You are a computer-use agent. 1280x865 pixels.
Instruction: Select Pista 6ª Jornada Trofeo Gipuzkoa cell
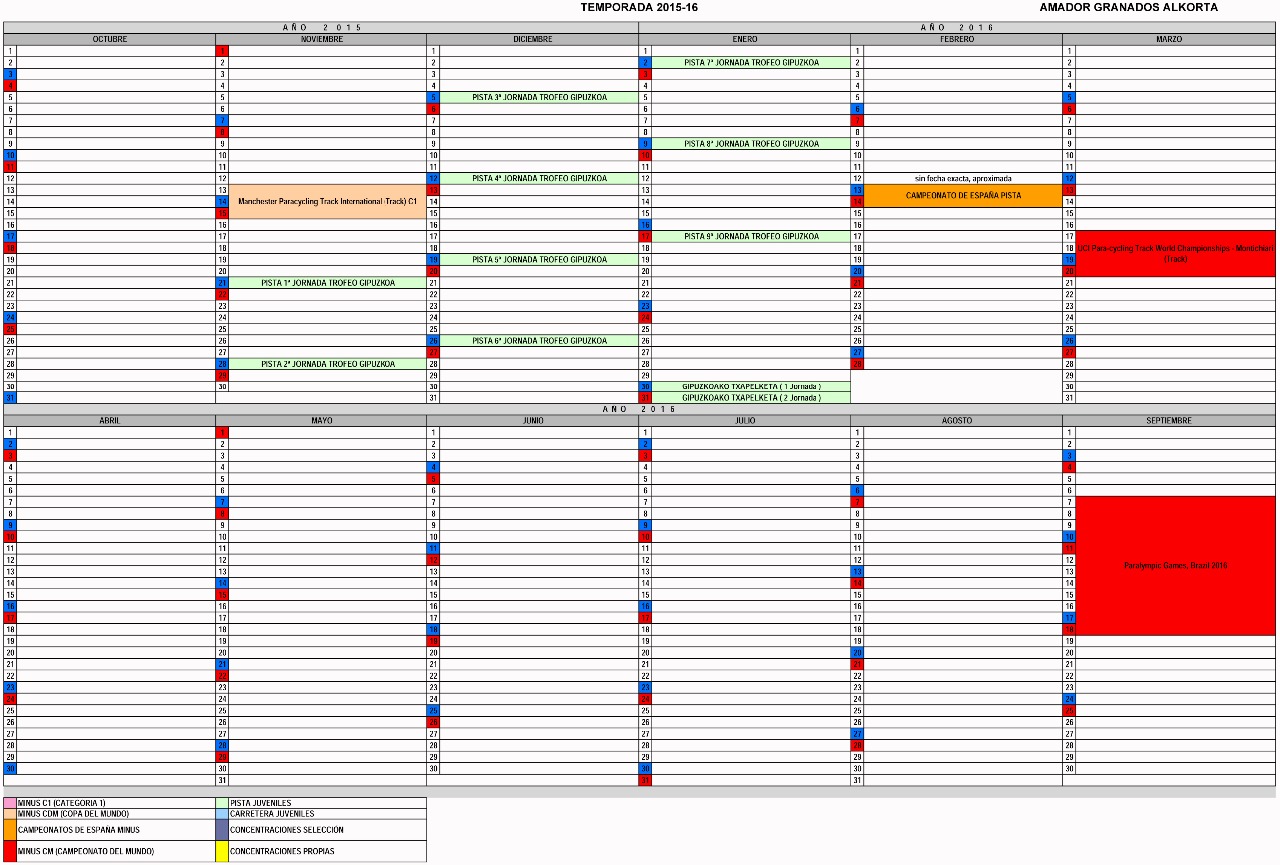pos(539,341)
